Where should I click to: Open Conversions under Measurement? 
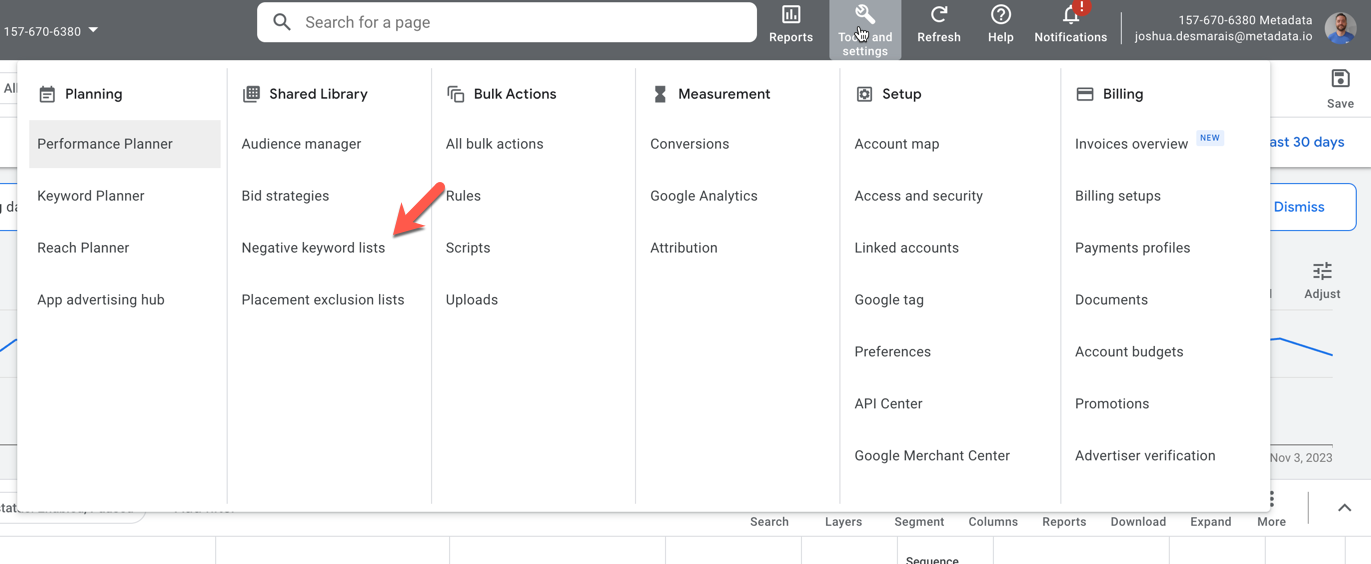(x=689, y=144)
